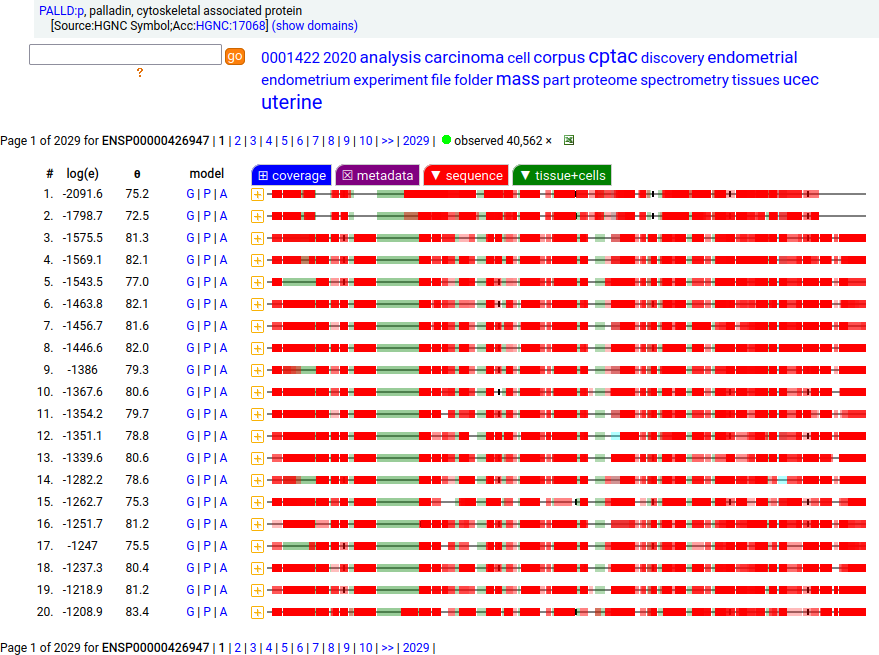Click the 'observed 40,562 ×' text
Image resolution: width=879 pixels, height=655 pixels.
pyautogui.click(x=503, y=141)
